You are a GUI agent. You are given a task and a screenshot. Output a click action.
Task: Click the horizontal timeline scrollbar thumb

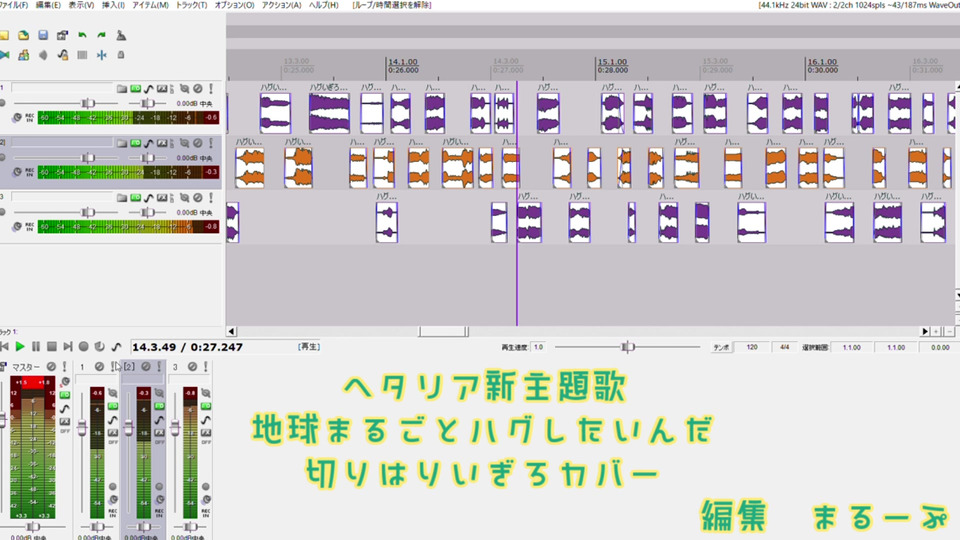pos(444,331)
